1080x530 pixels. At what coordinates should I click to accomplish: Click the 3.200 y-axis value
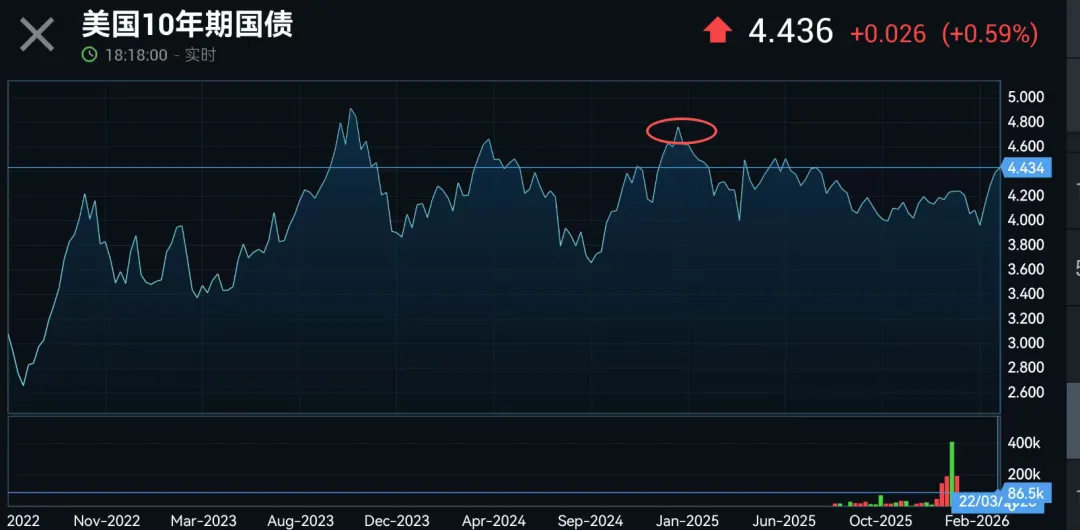pos(1026,318)
